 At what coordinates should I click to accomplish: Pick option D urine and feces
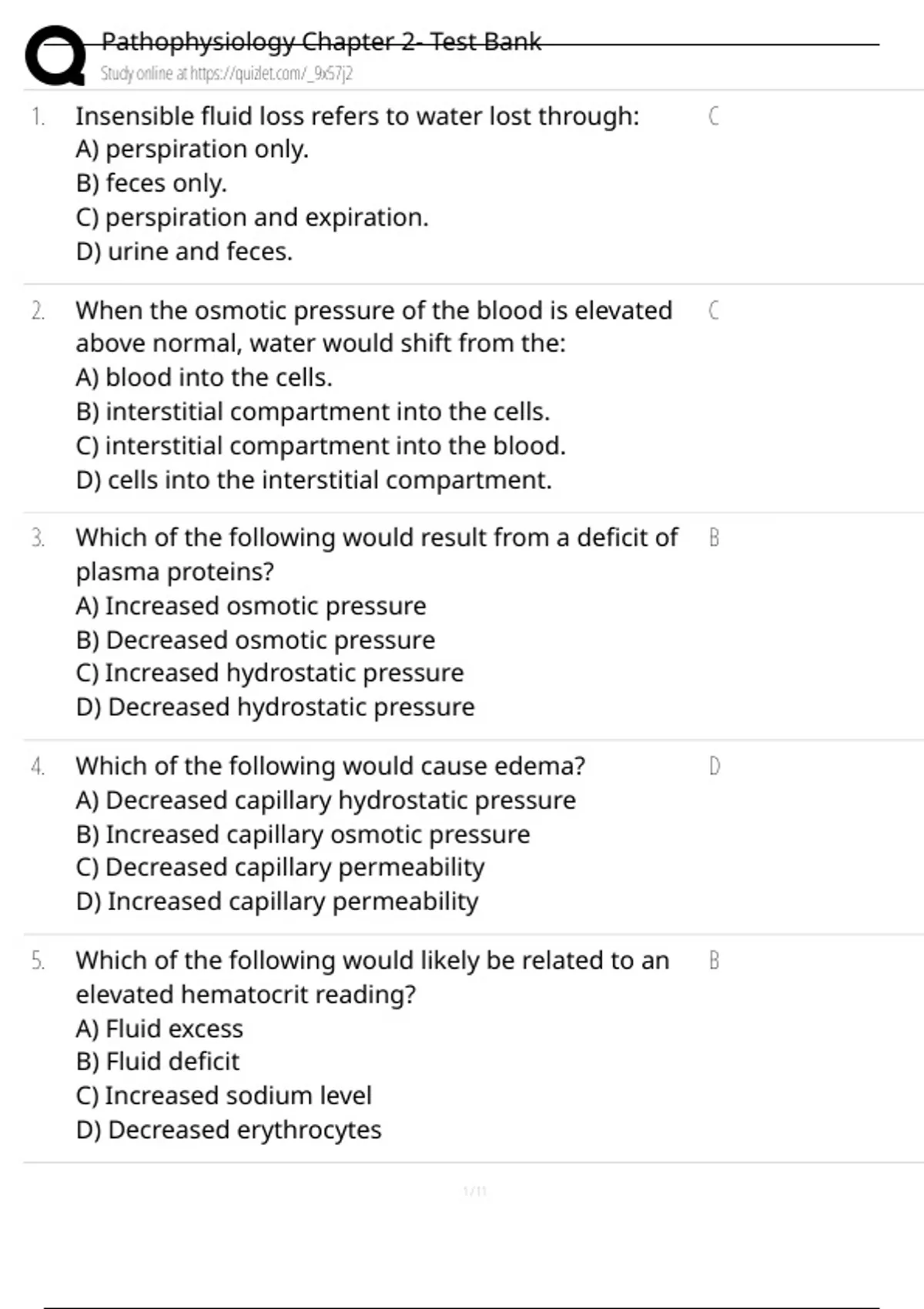(x=184, y=252)
